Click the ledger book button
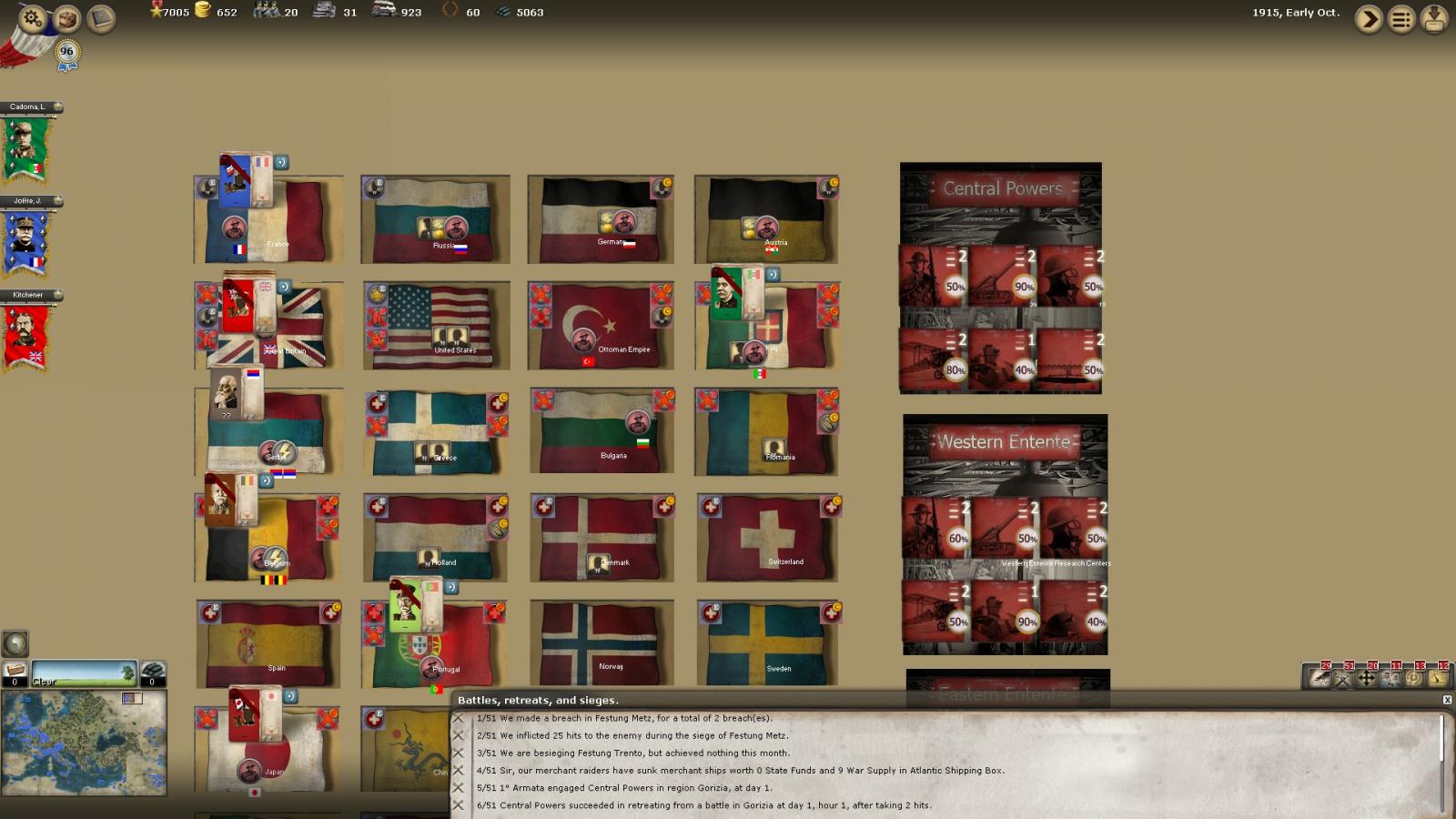The image size is (1456, 819). pos(100,19)
